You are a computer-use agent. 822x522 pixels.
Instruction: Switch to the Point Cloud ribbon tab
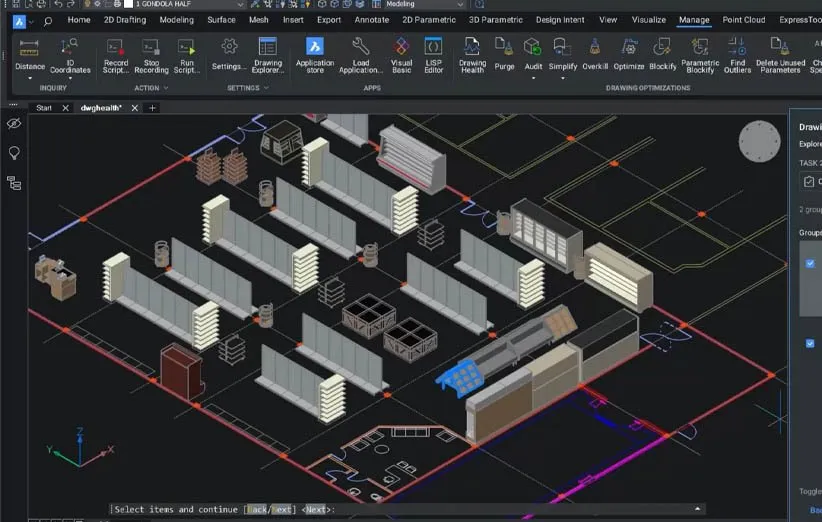pyautogui.click(x=743, y=20)
